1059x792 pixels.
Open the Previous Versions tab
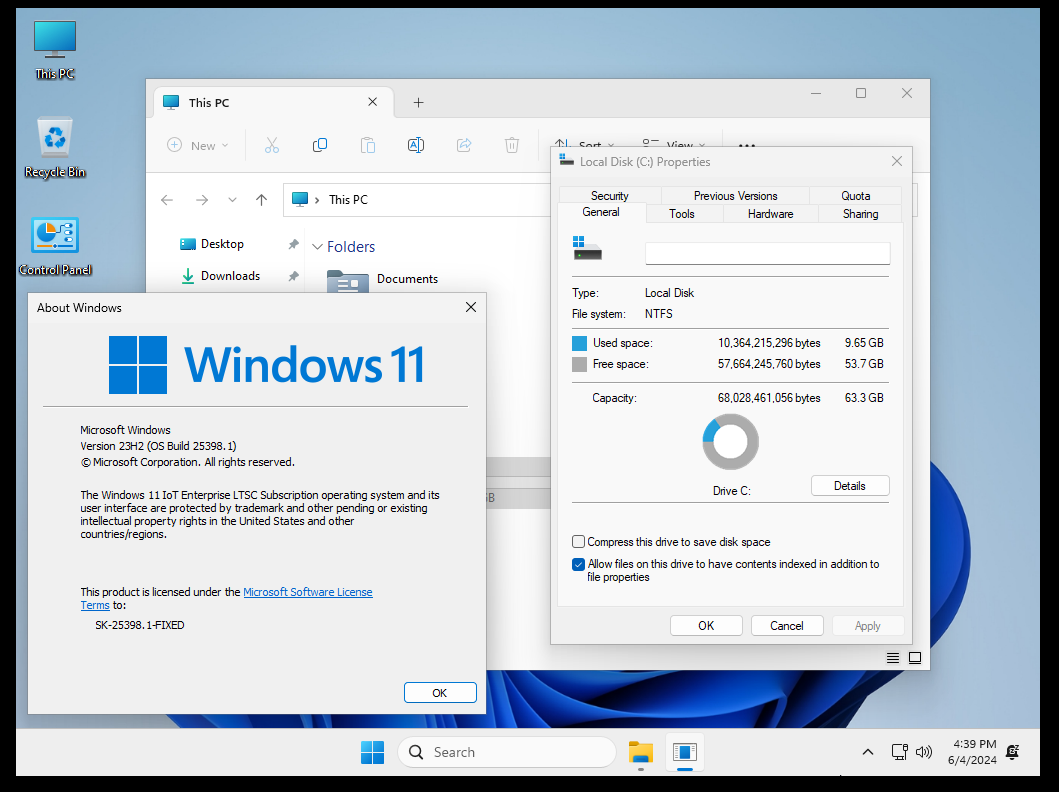735,195
